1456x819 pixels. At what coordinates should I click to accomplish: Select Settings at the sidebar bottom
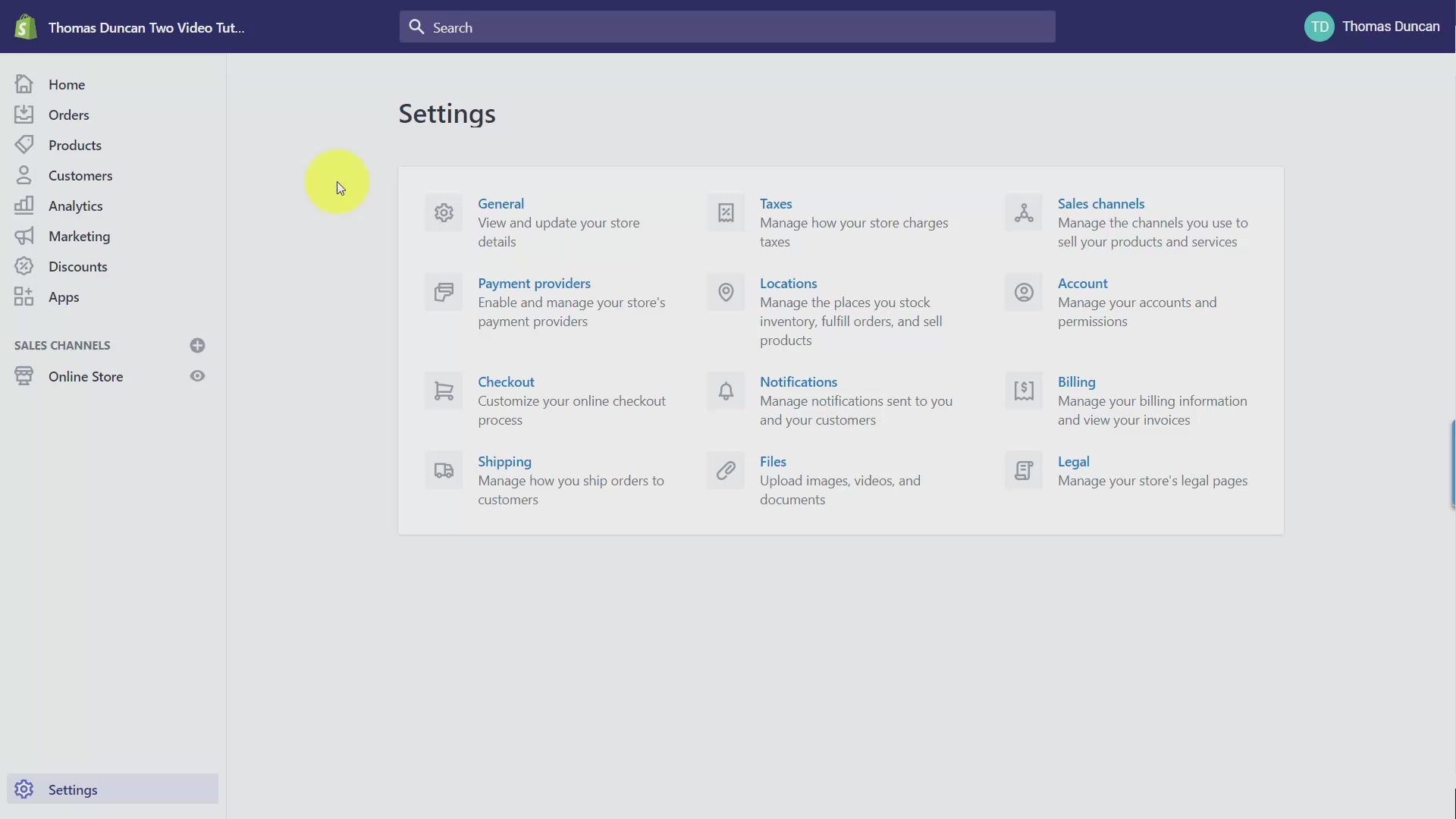click(112, 789)
